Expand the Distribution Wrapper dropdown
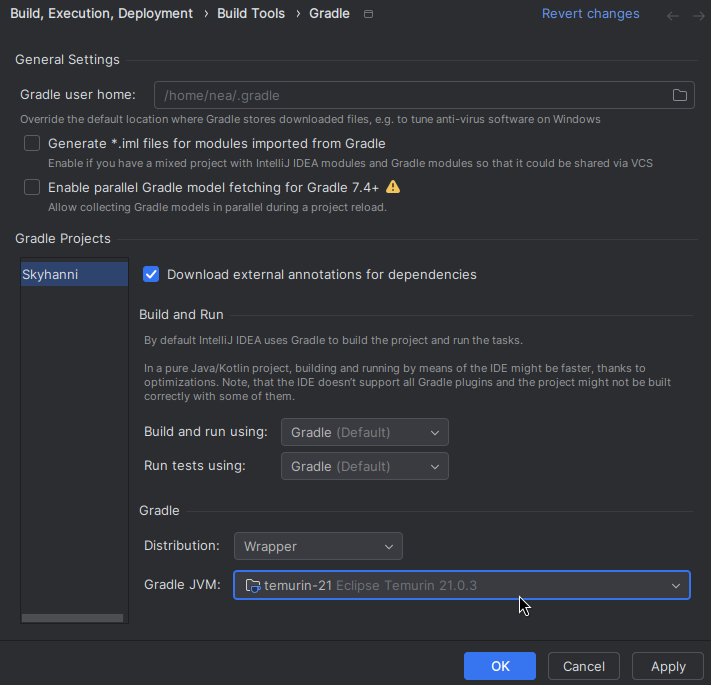The image size is (711, 685). [318, 546]
